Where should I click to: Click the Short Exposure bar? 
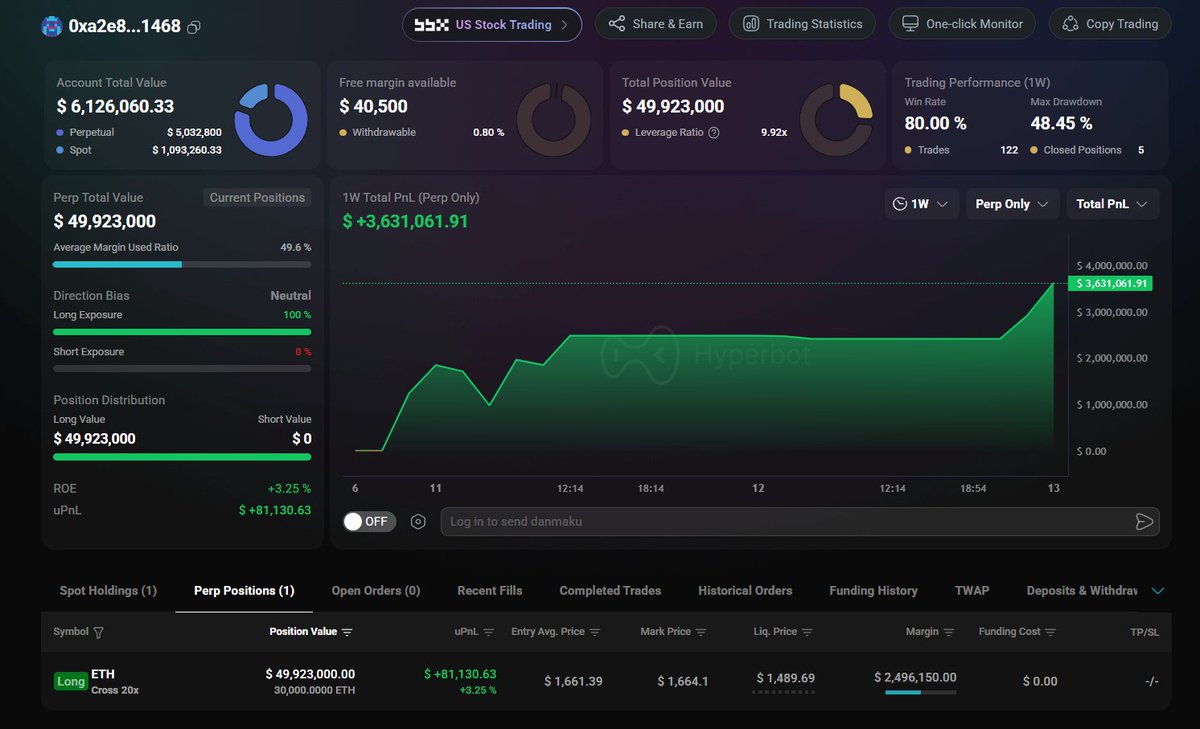182,369
